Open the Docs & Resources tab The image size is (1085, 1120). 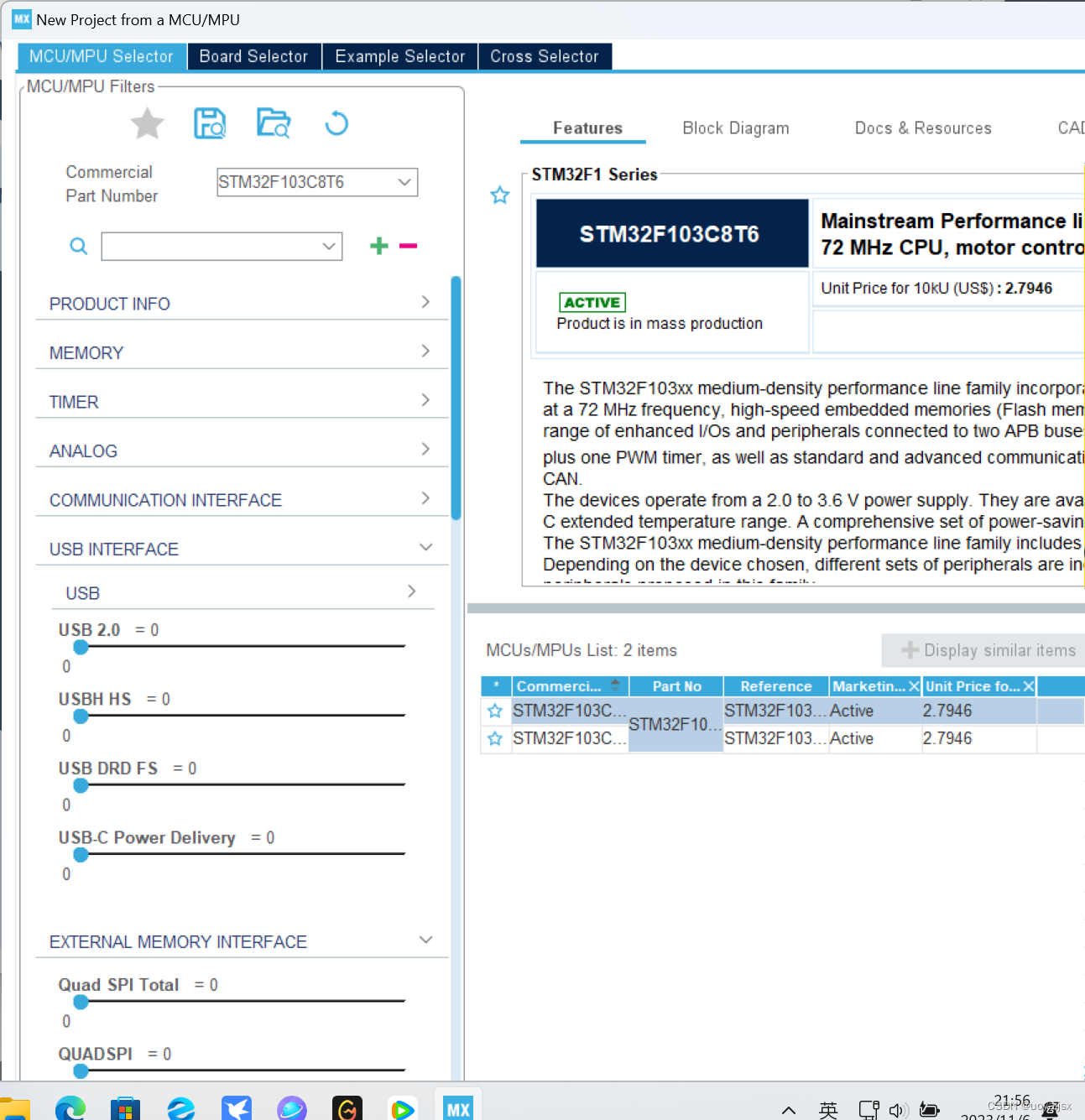(x=923, y=128)
